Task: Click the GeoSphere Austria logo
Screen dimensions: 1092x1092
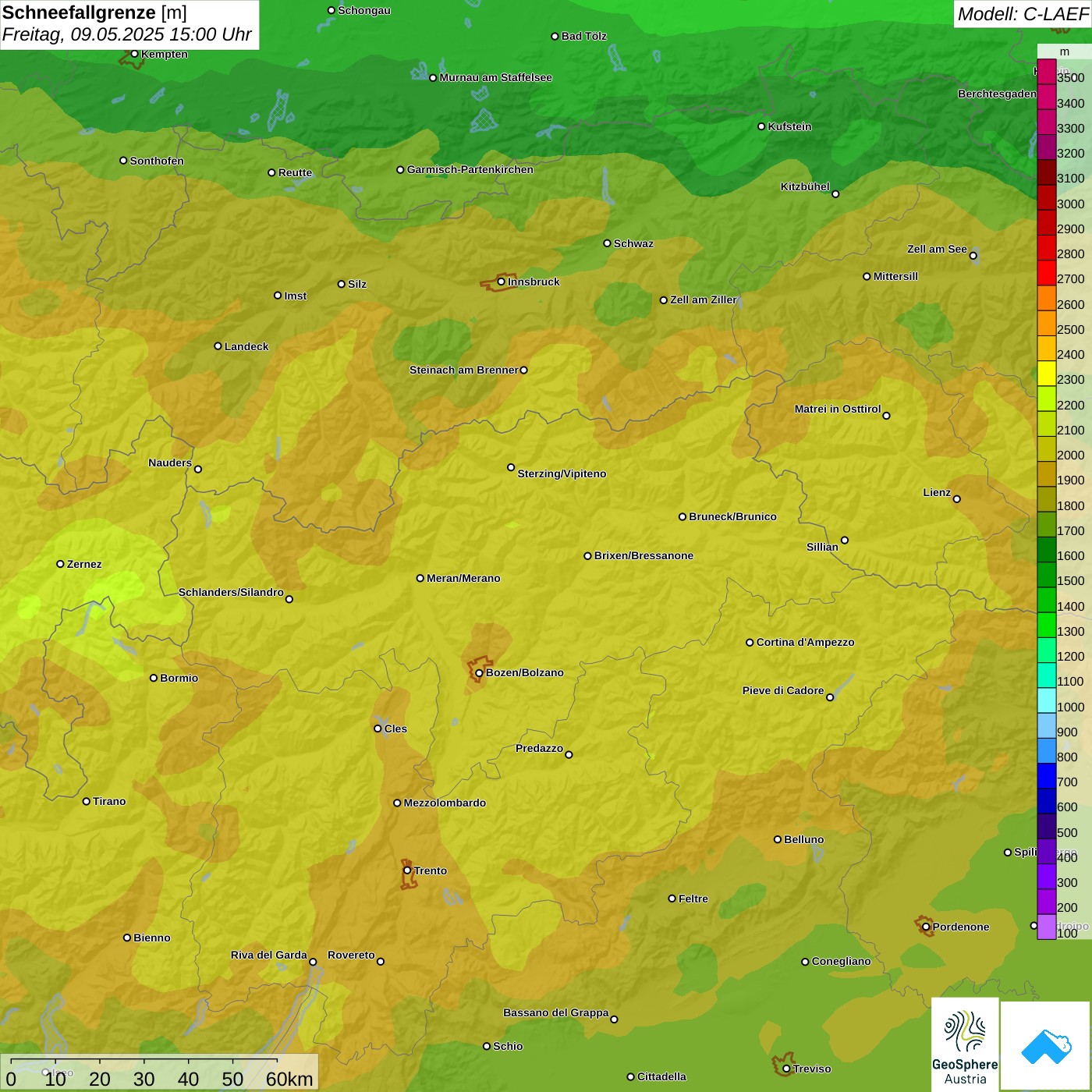Action: 965,1044
